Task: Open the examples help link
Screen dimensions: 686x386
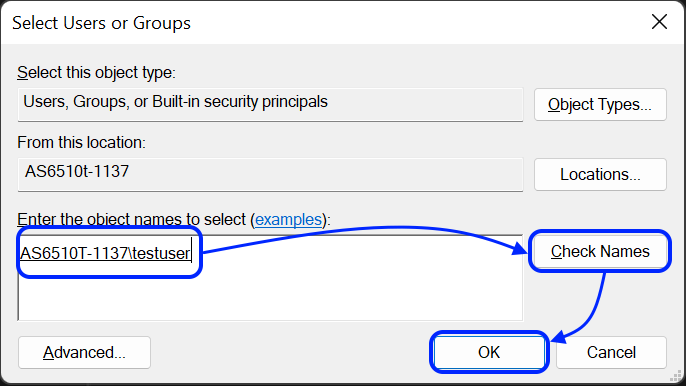Action: pyautogui.click(x=288, y=219)
